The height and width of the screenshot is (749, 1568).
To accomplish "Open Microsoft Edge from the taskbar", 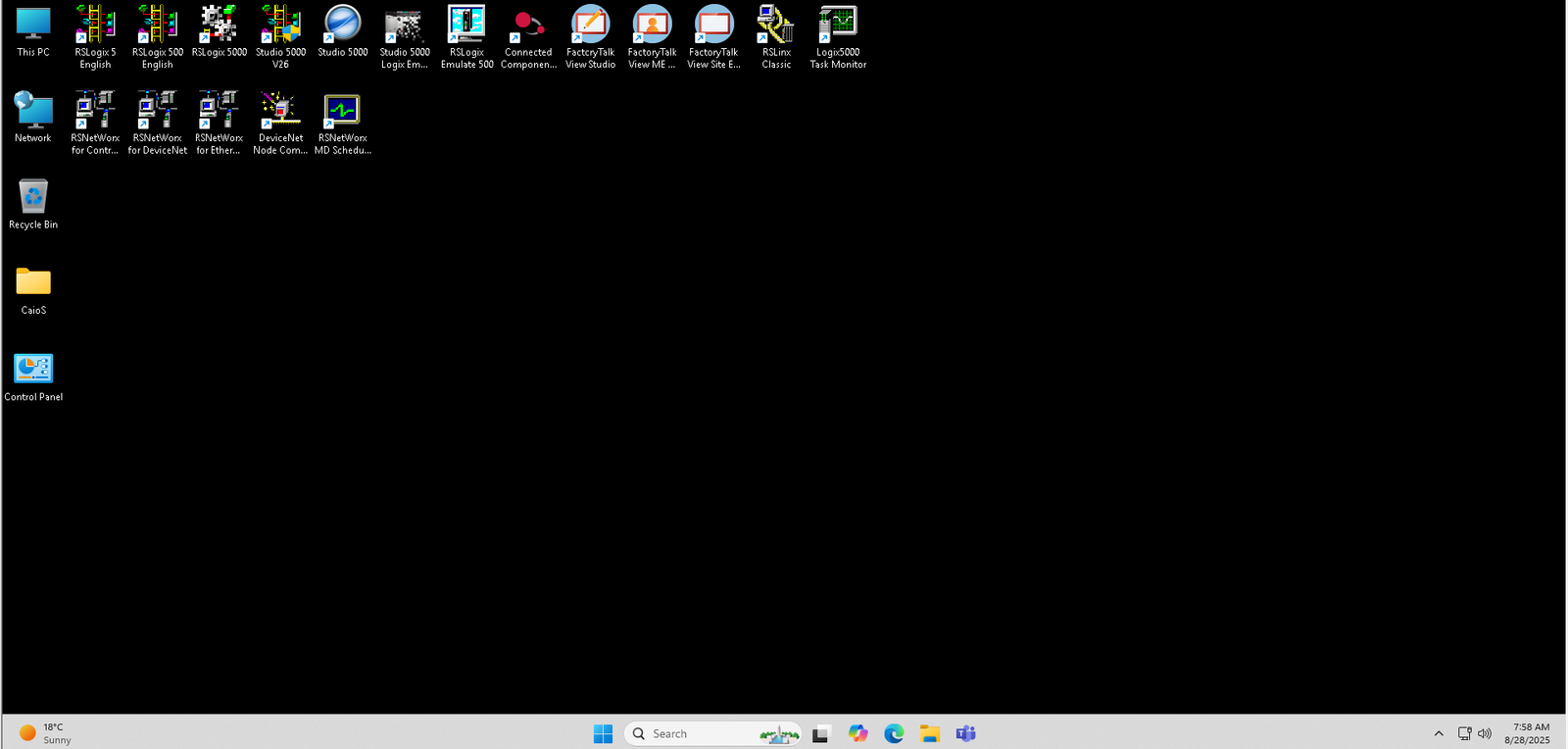I will tap(894, 733).
